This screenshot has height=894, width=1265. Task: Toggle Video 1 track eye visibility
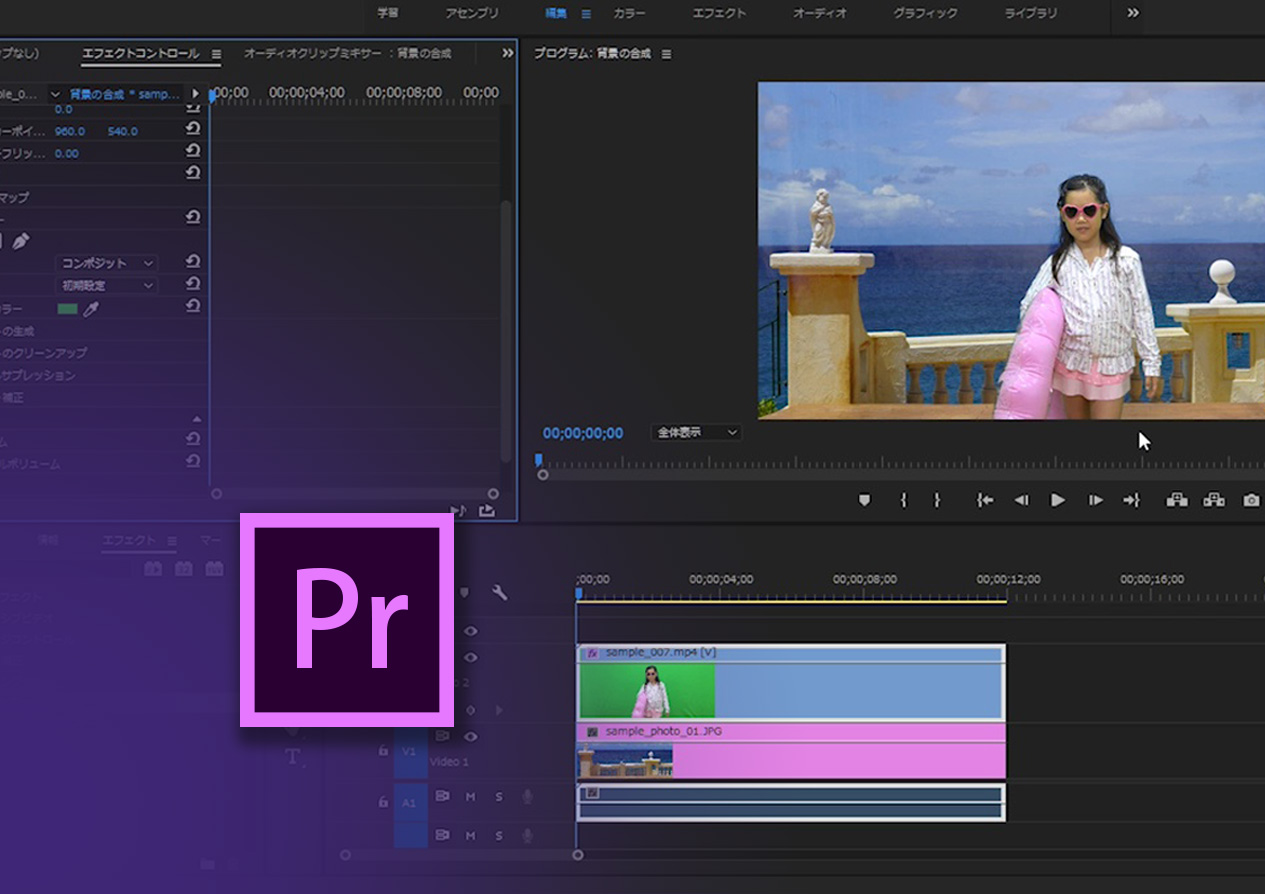click(x=470, y=737)
